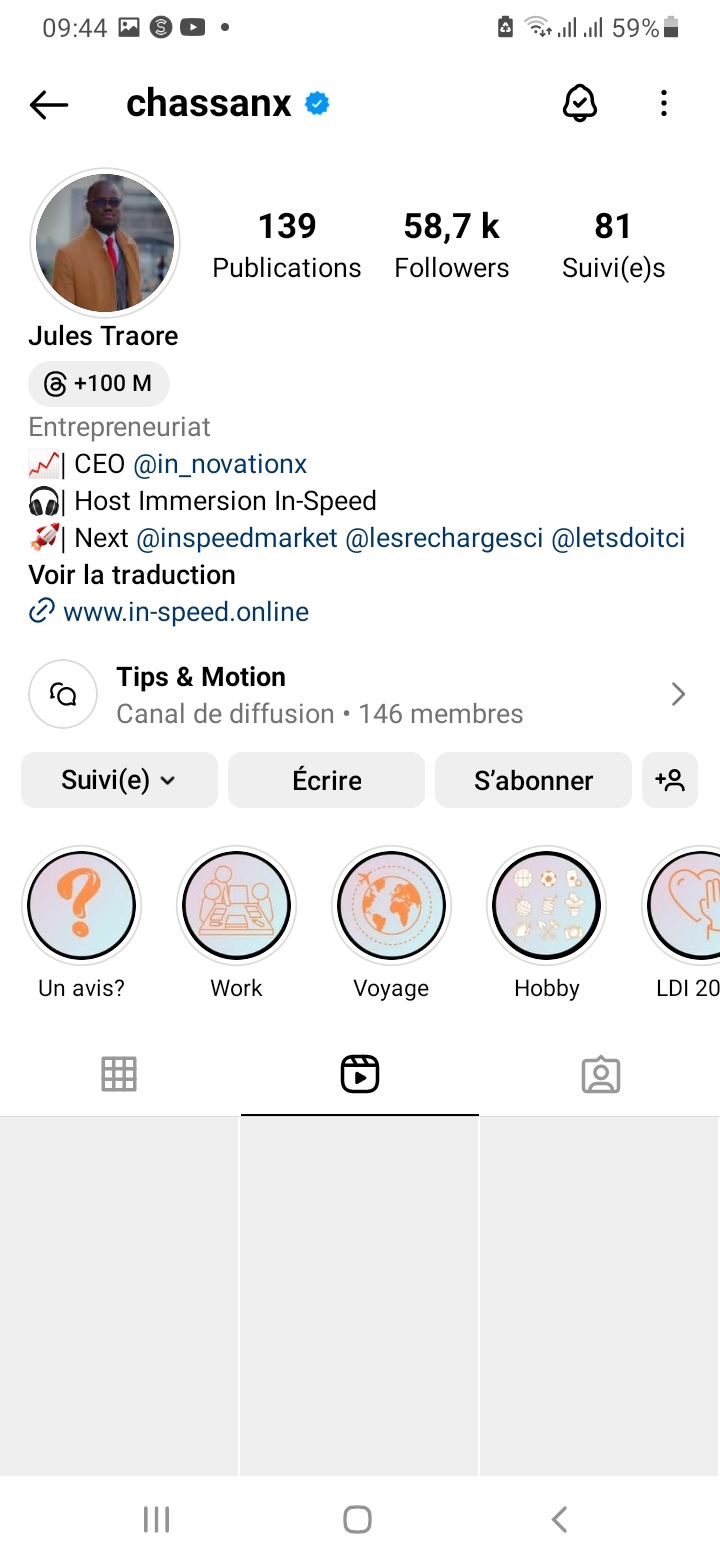Tap the add-person suggestions icon
Viewport: 720px width, 1560px height.
669,780
